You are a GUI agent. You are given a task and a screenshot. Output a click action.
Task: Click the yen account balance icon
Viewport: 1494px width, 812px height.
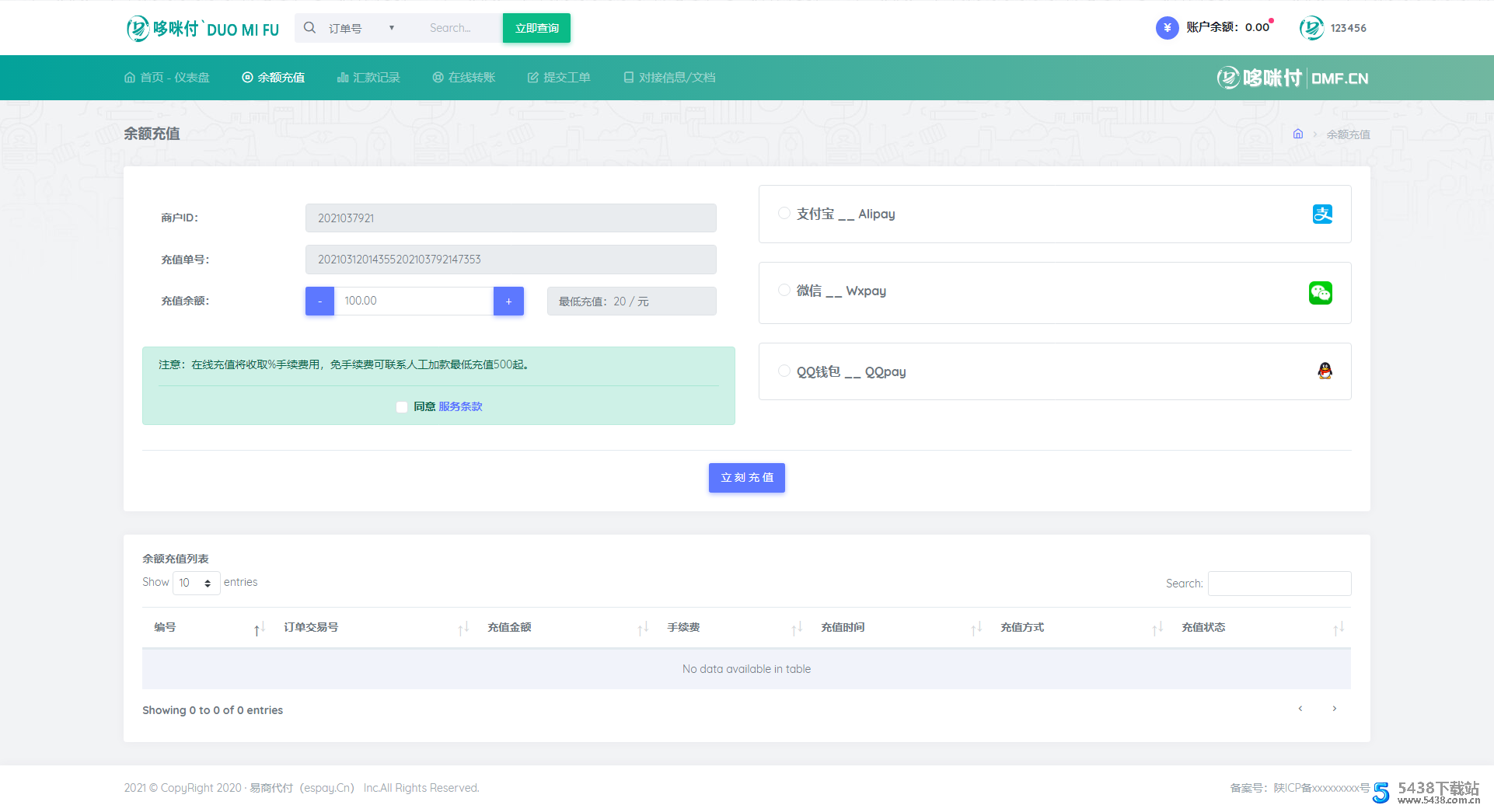point(1167,28)
